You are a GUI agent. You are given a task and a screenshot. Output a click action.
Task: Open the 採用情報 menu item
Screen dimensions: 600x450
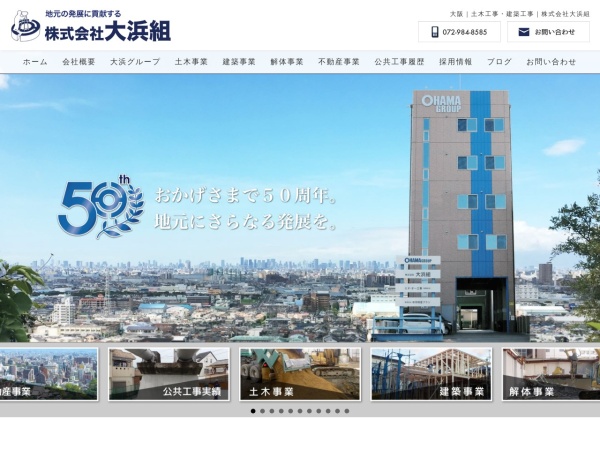pyautogui.click(x=456, y=62)
